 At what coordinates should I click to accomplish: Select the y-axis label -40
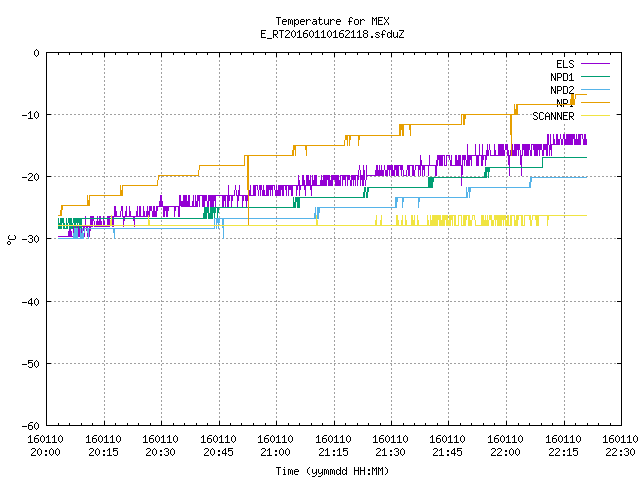tap(31, 302)
